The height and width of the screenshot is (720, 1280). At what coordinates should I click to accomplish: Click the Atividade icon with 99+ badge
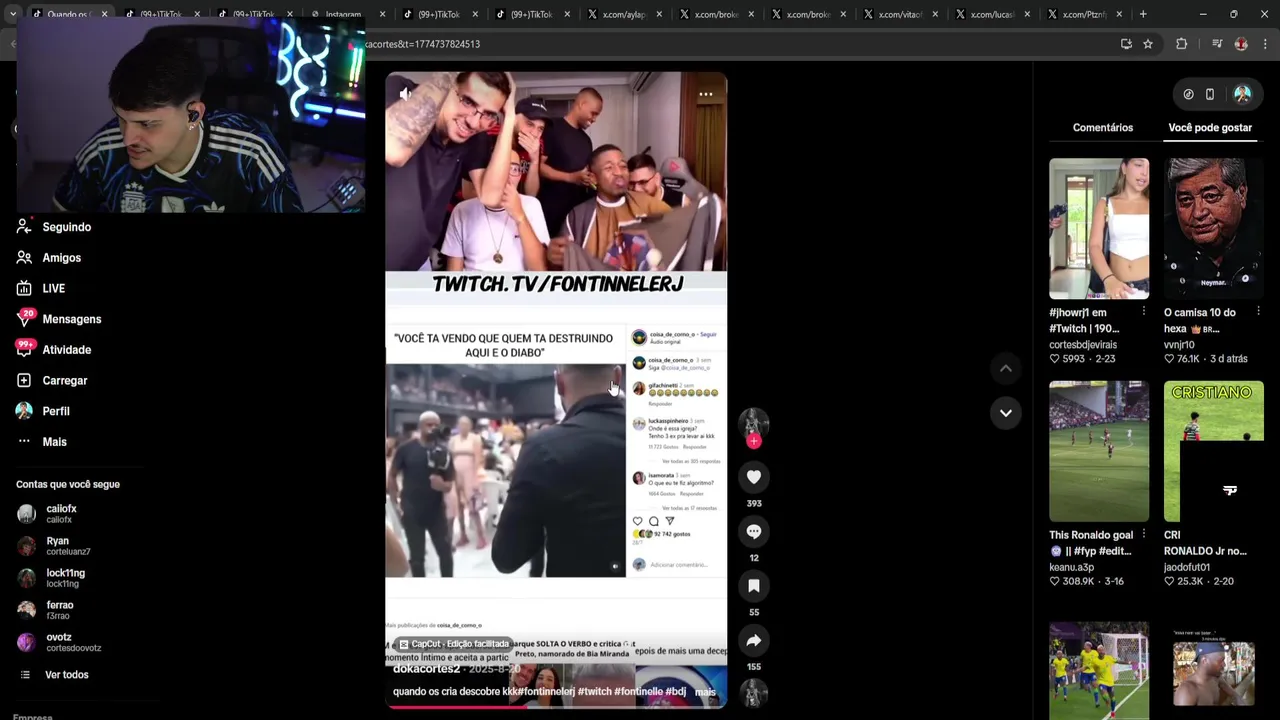24,349
